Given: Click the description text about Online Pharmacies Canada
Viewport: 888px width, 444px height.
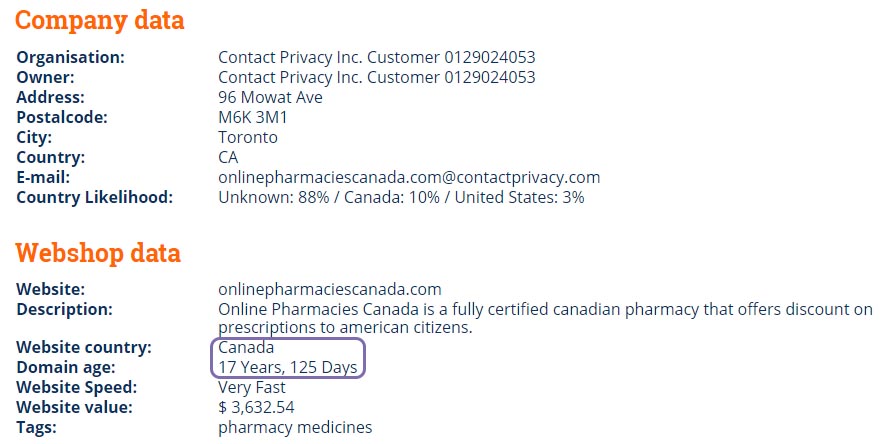Looking at the screenshot, I should click(x=545, y=318).
